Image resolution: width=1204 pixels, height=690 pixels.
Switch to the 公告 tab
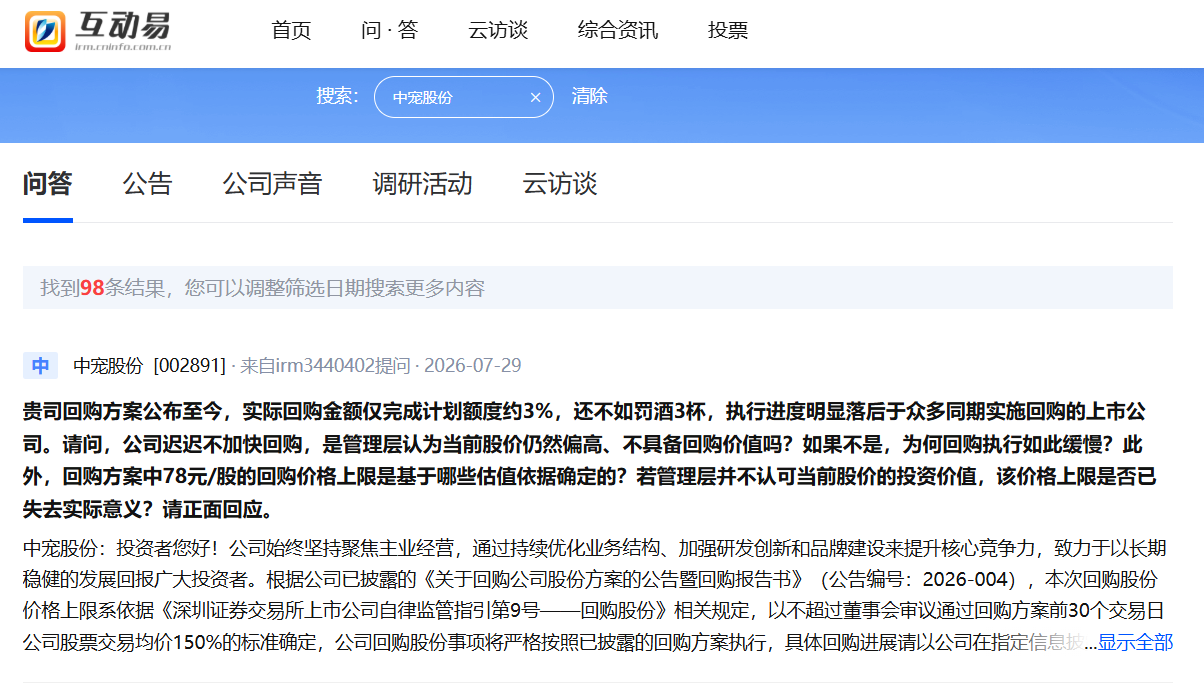click(x=148, y=184)
